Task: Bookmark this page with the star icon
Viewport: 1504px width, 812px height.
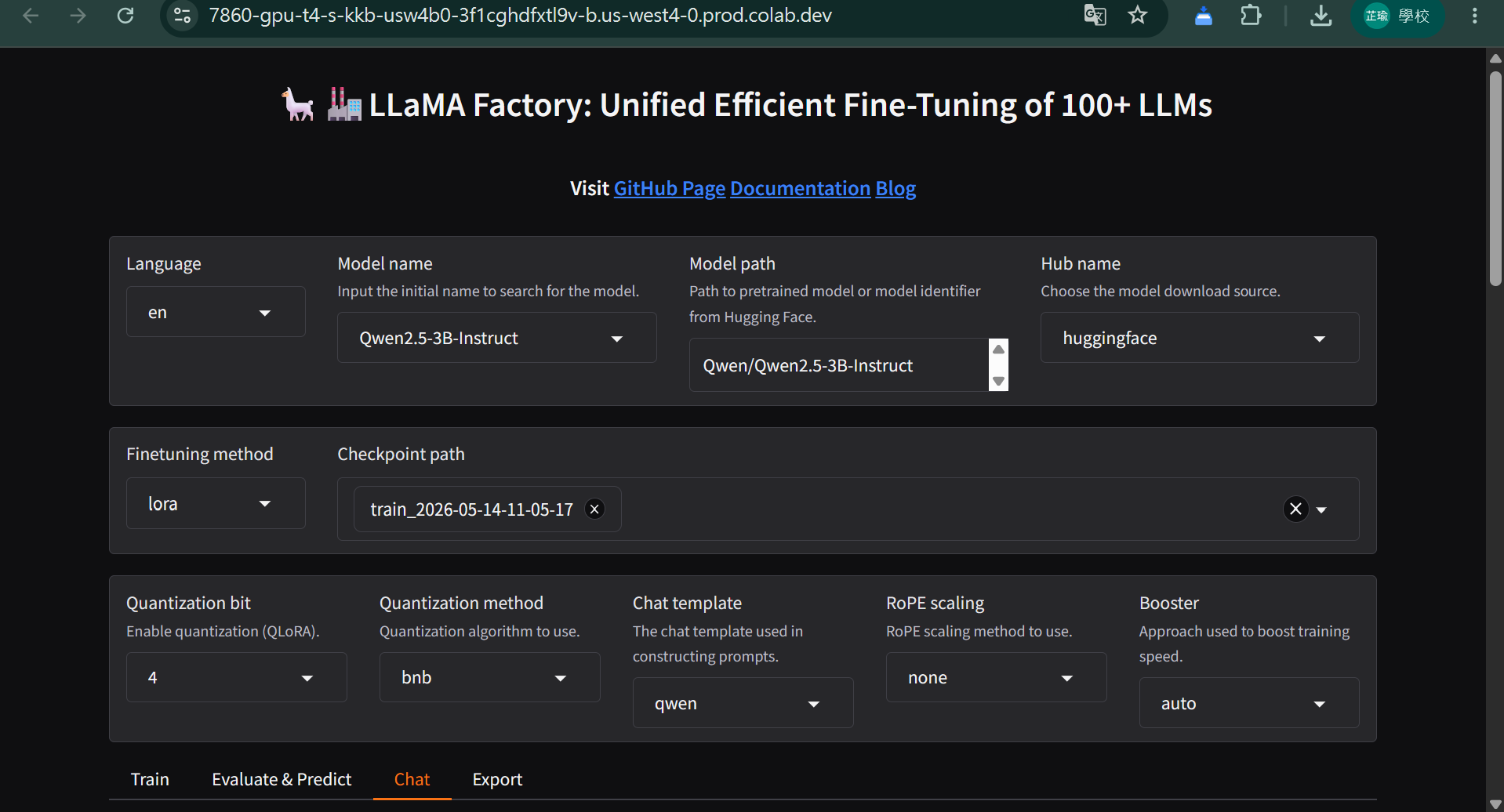Action: pyautogui.click(x=1138, y=16)
